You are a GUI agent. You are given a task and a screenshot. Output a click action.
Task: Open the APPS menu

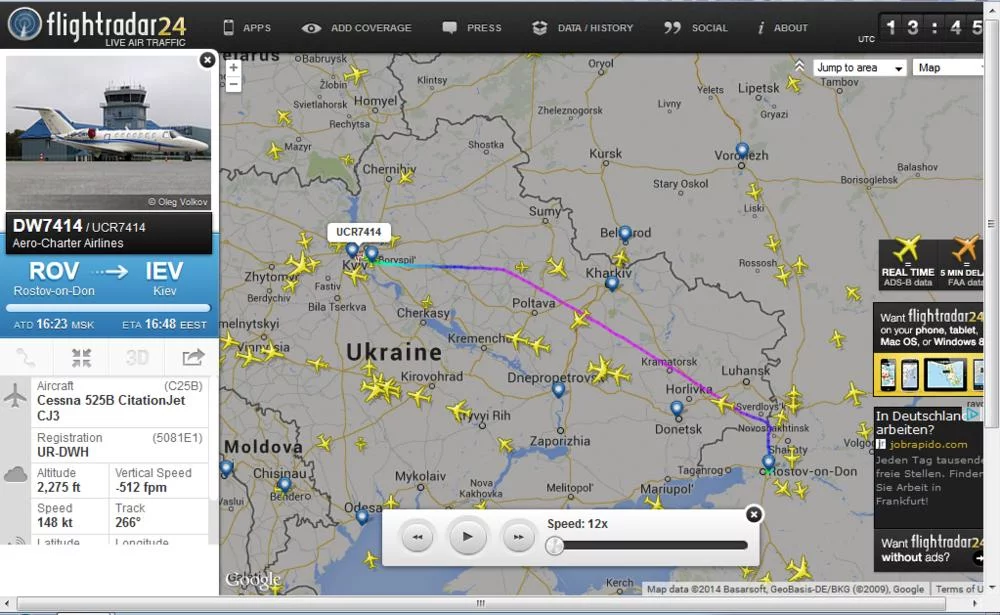[247, 28]
